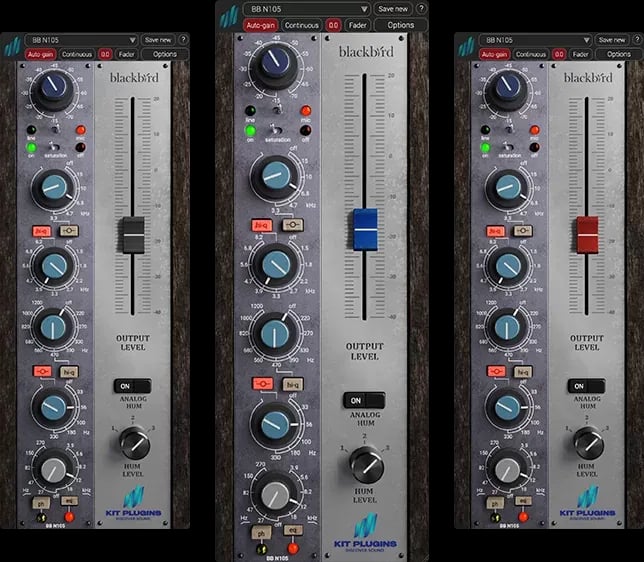Click the red output level fader handle
Image resolution: width=644 pixels, height=562 pixels.
click(587, 235)
